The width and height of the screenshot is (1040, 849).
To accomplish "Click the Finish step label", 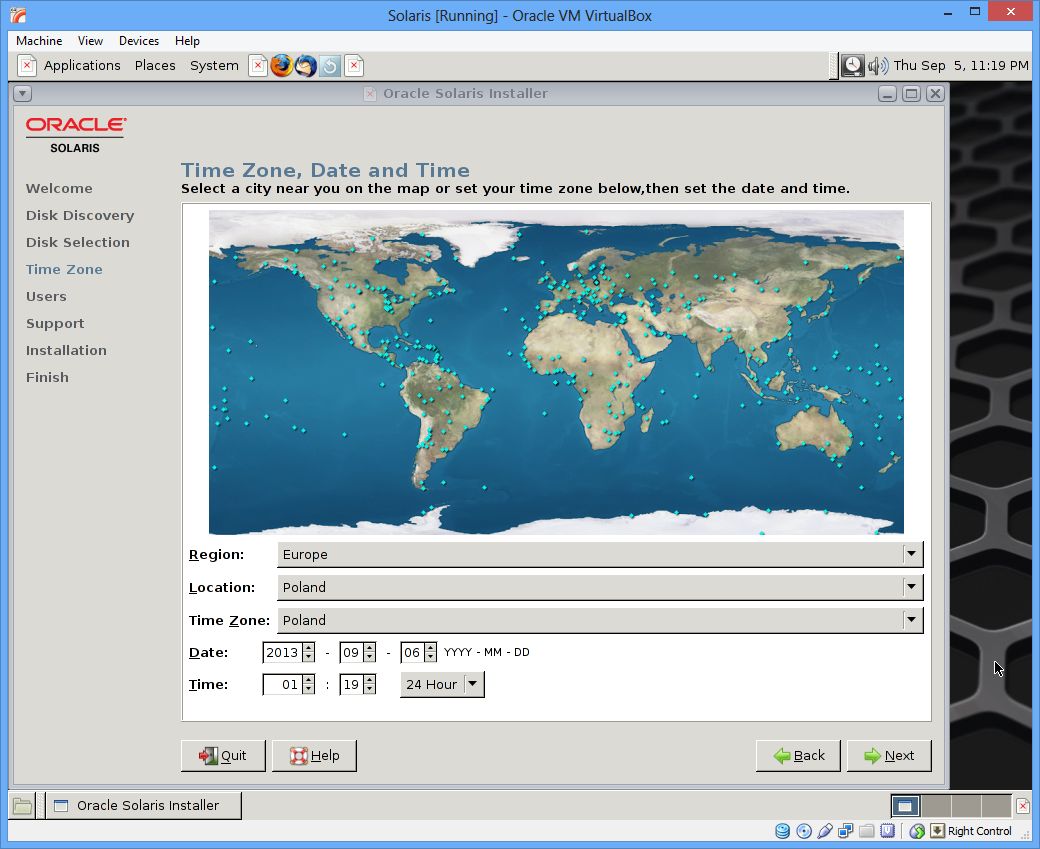I will pos(47,377).
